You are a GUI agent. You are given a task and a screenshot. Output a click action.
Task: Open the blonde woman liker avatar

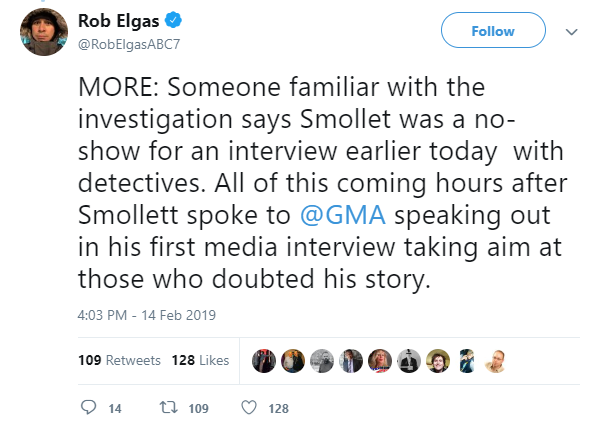tap(380, 361)
